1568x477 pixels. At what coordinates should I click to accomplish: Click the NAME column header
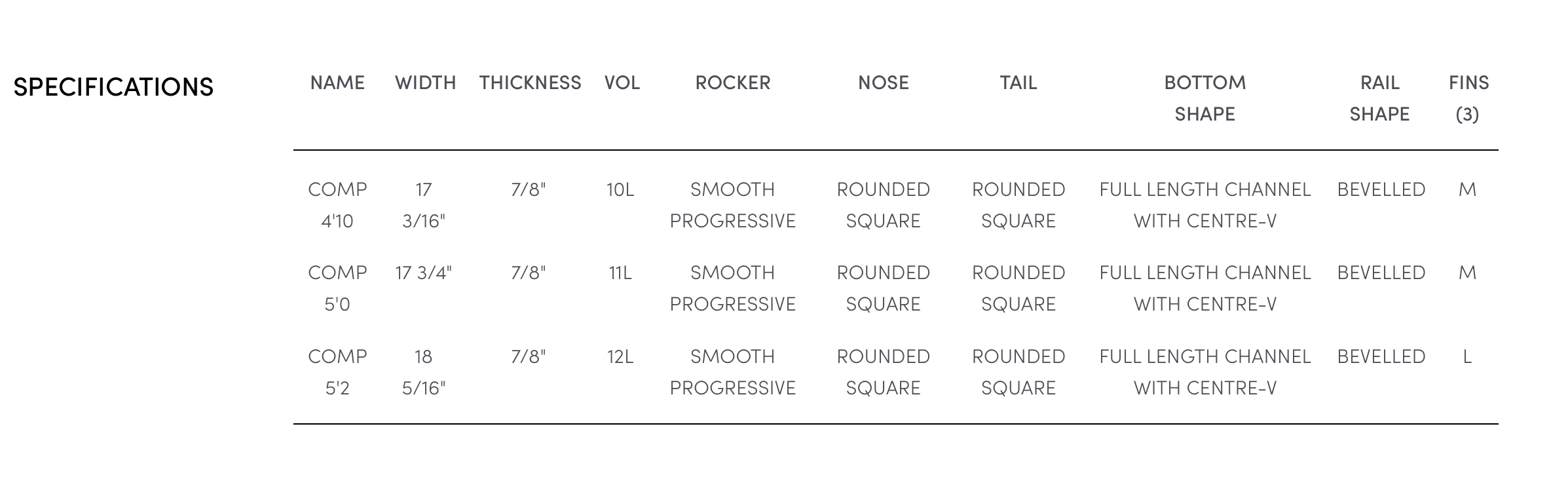point(337,83)
